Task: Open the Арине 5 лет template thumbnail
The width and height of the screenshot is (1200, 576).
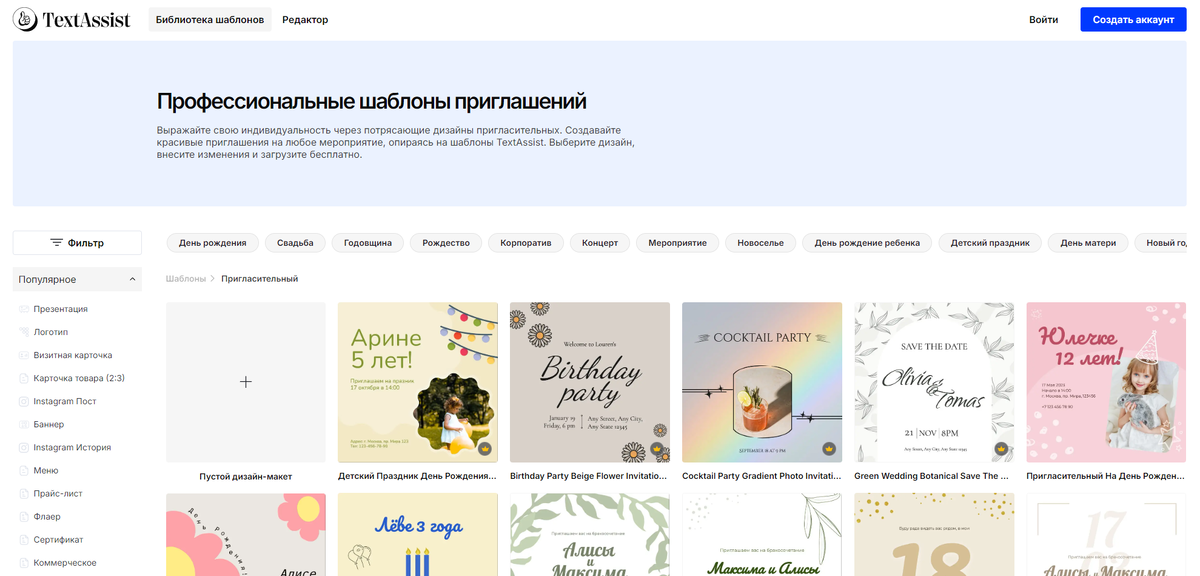Action: pyautogui.click(x=418, y=382)
